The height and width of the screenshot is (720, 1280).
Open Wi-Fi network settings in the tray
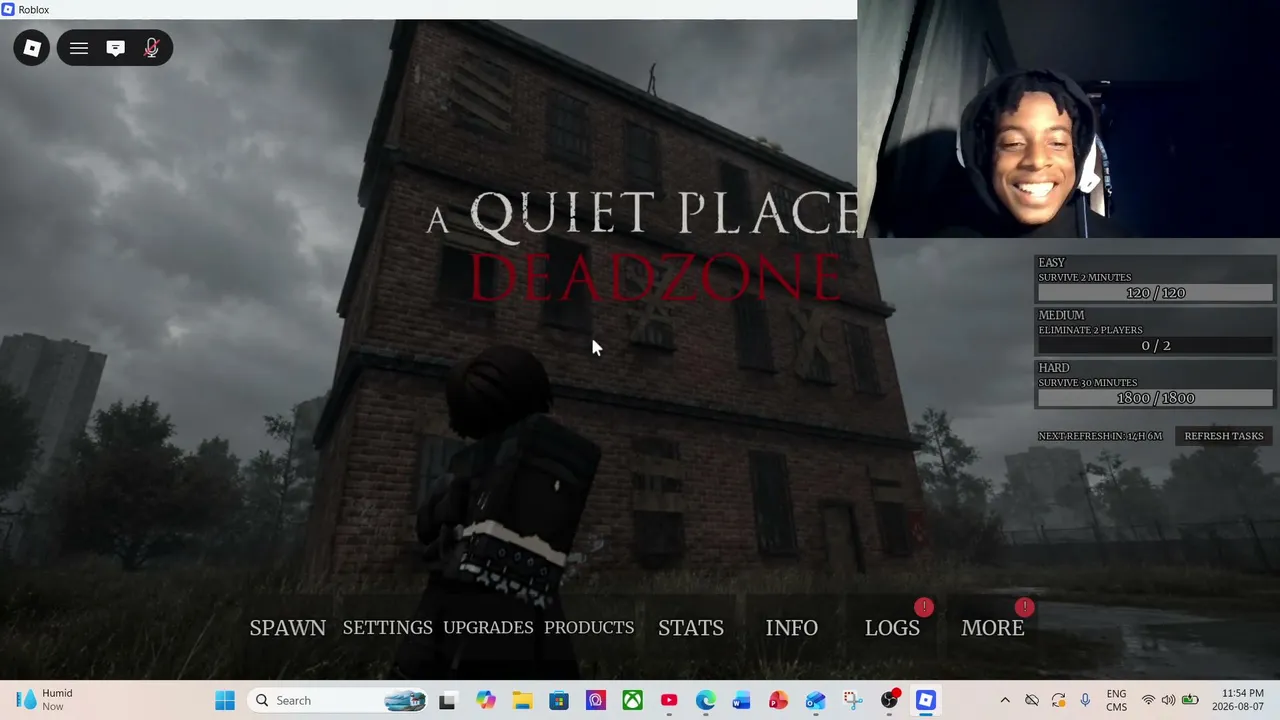tap(1148, 701)
